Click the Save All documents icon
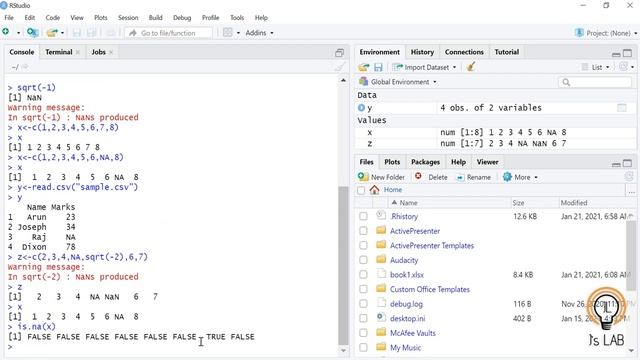This screenshot has height=360, width=640. pos(91,33)
